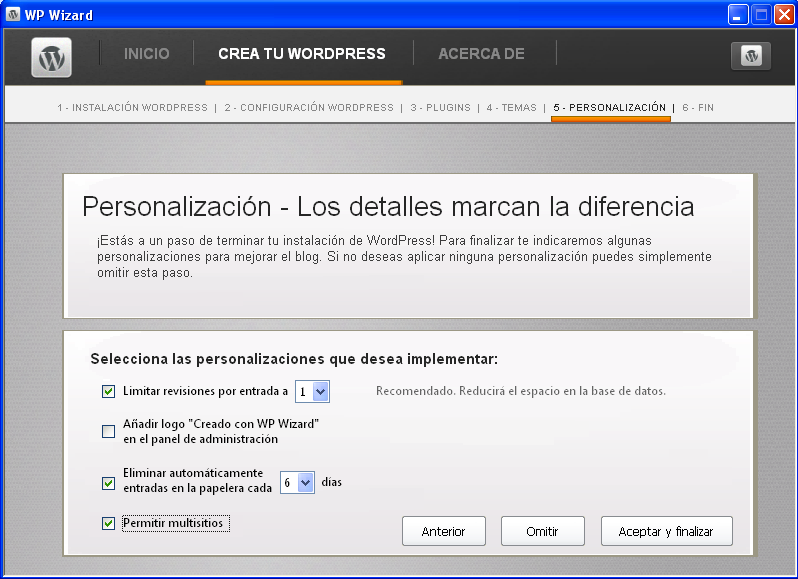Select step 5 - Personalización
798x579 pixels.
tap(610, 107)
